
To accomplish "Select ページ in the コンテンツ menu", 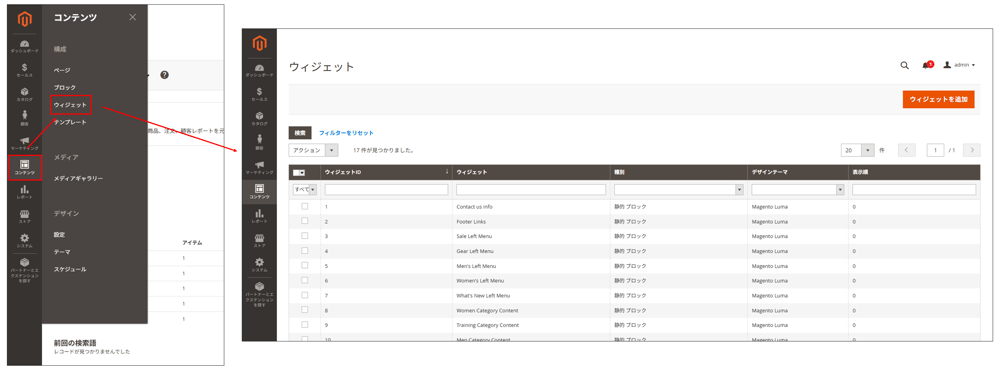I will click(62, 70).
